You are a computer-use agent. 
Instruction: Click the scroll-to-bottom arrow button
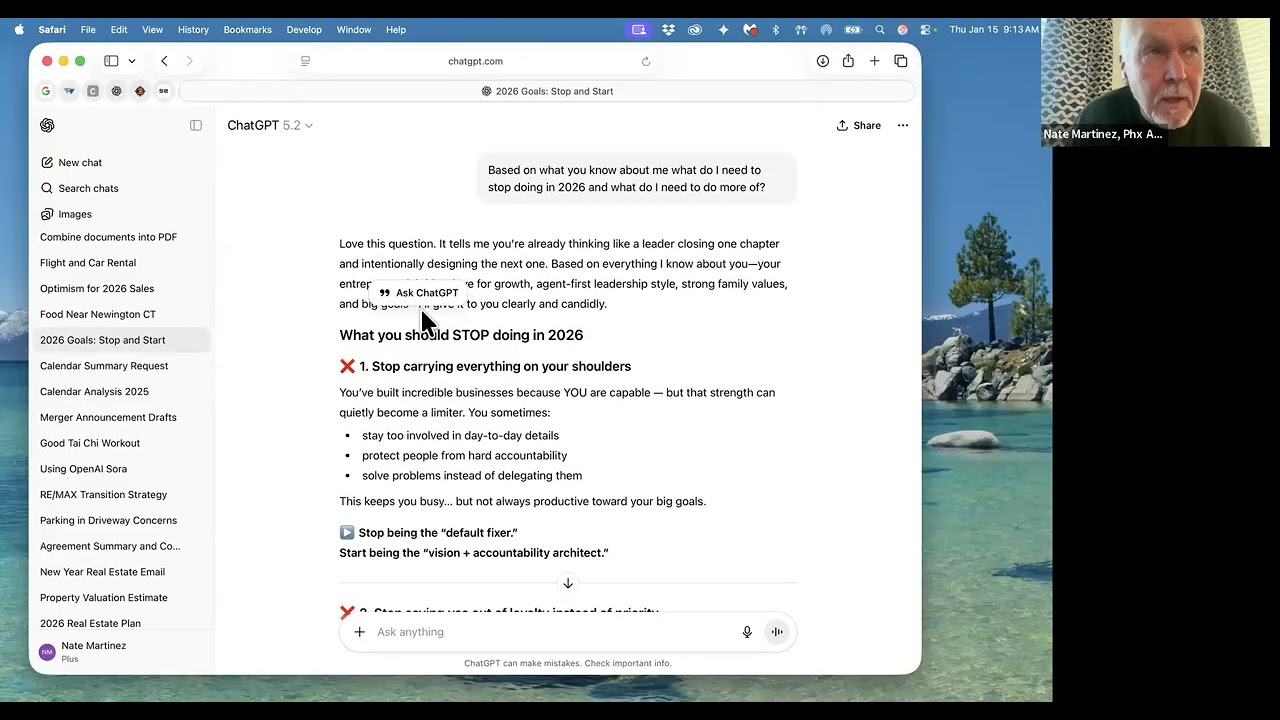click(568, 583)
